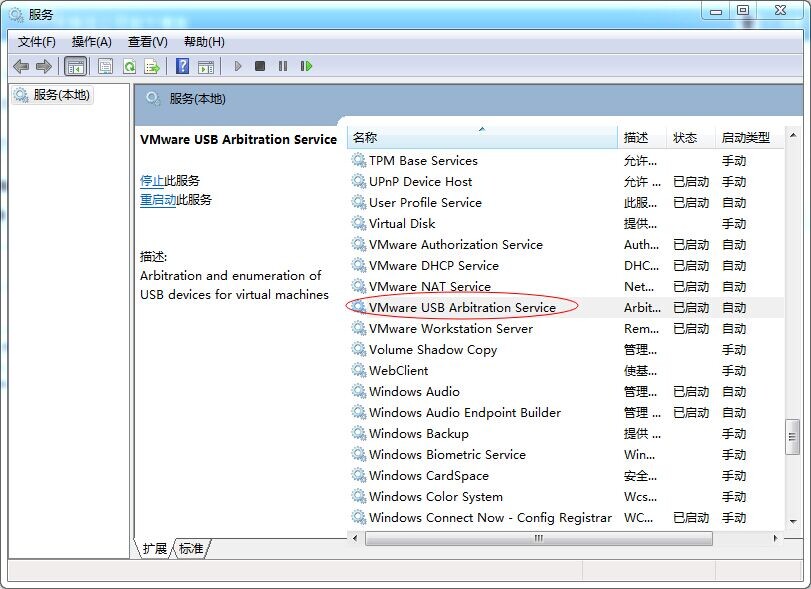Click the services icon in title bar
Viewport: 811px width, 589px height.
coord(17,14)
